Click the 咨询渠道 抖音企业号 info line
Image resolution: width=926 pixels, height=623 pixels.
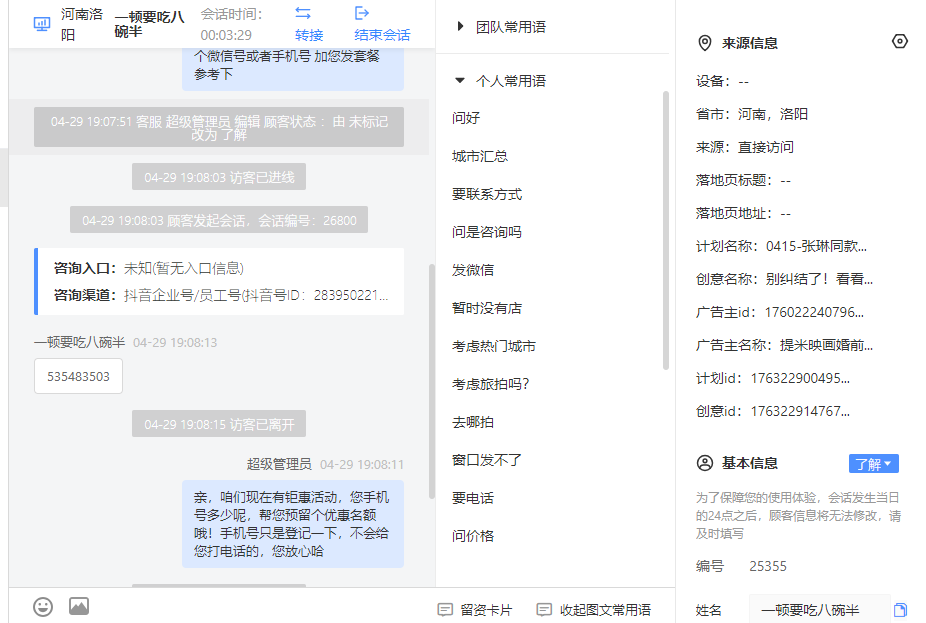[221, 295]
